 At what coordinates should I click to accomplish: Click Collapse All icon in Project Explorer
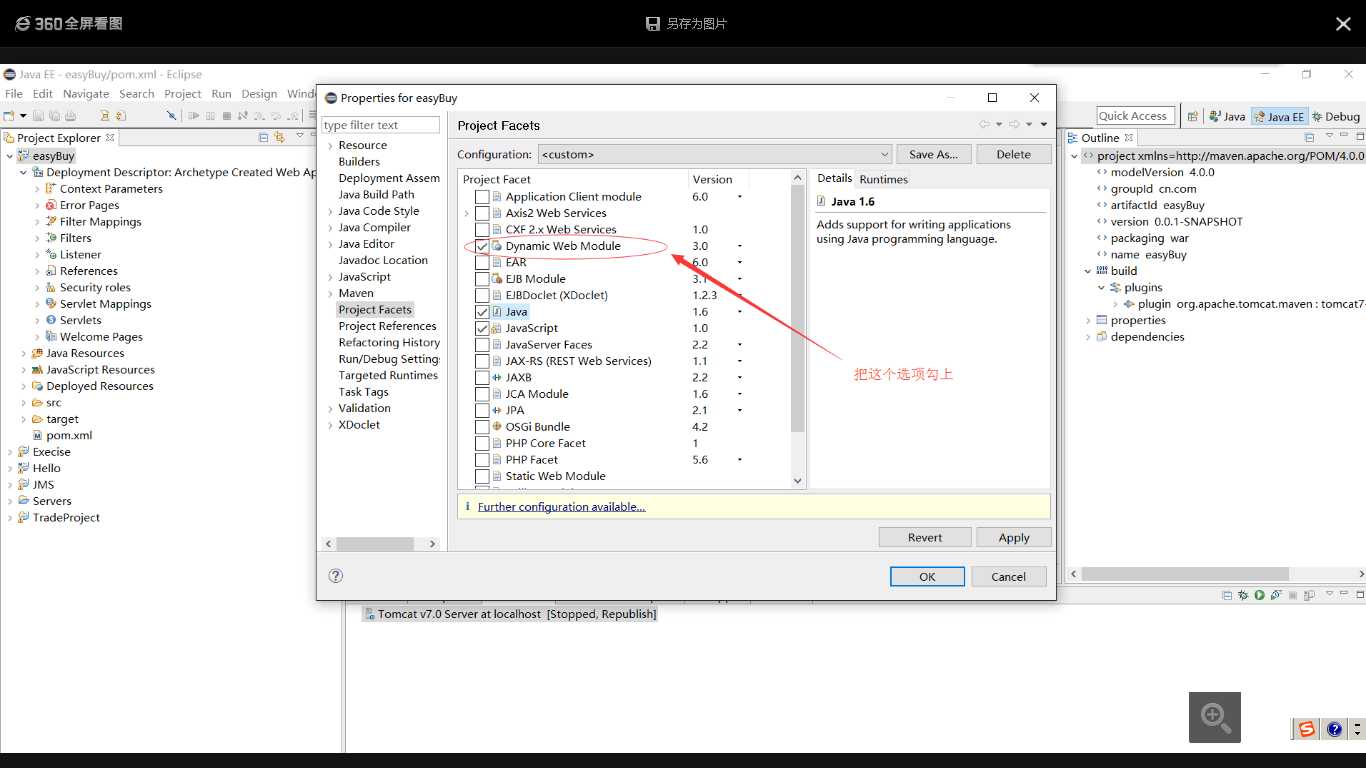pyautogui.click(x=264, y=137)
